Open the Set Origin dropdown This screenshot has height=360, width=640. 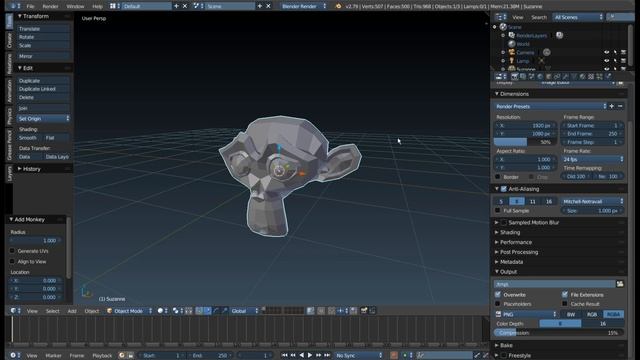point(43,118)
